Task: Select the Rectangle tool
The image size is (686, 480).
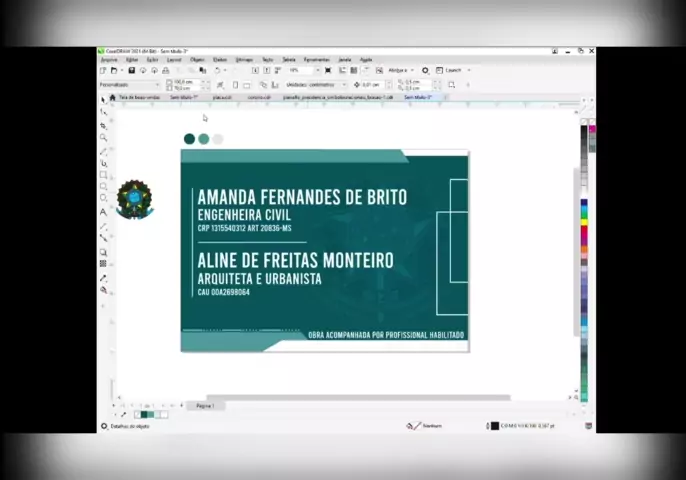Action: (103, 175)
